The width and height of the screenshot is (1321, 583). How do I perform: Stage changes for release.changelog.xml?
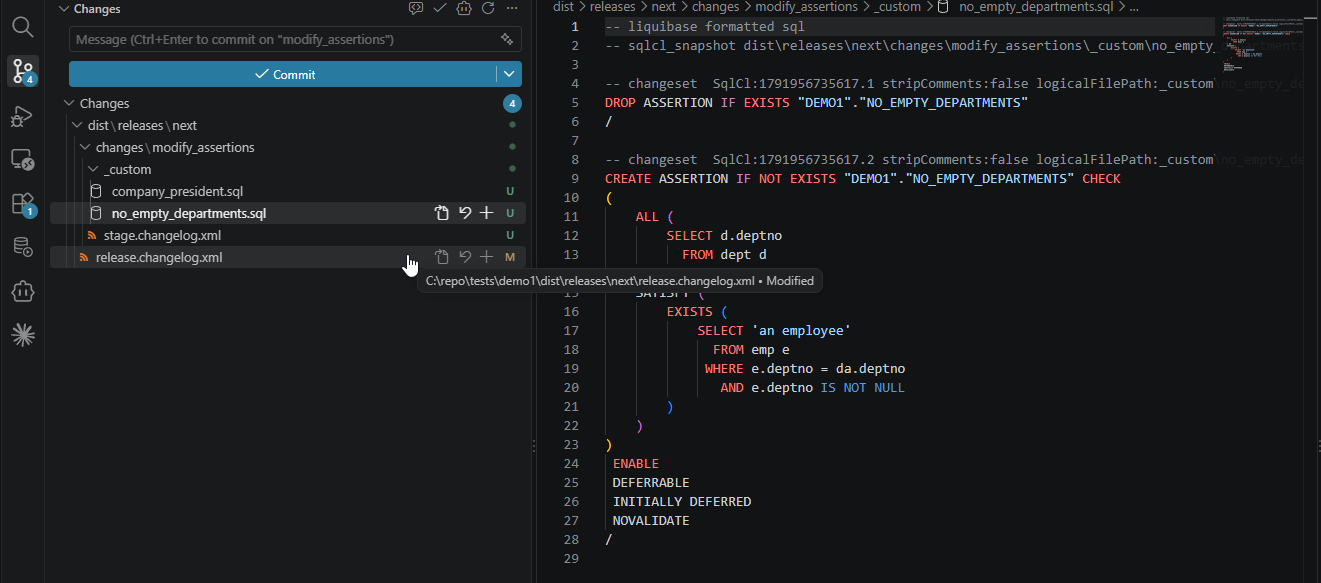pos(487,257)
